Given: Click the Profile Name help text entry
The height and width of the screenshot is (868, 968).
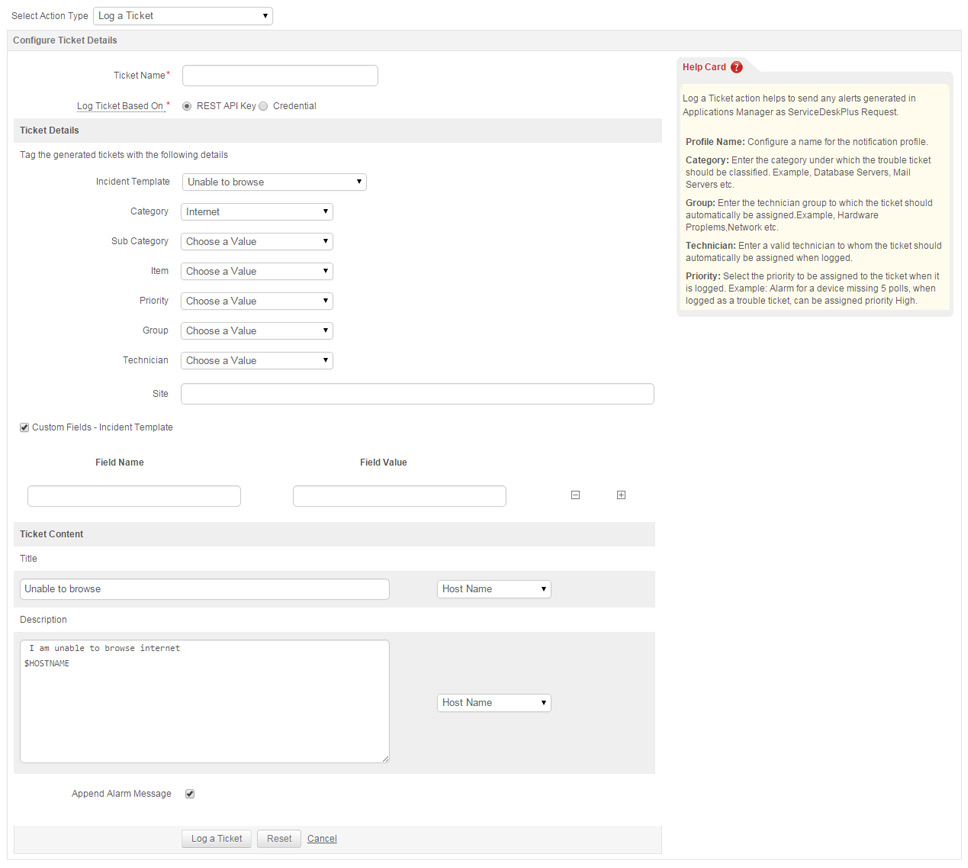Looking at the screenshot, I should point(807,141).
